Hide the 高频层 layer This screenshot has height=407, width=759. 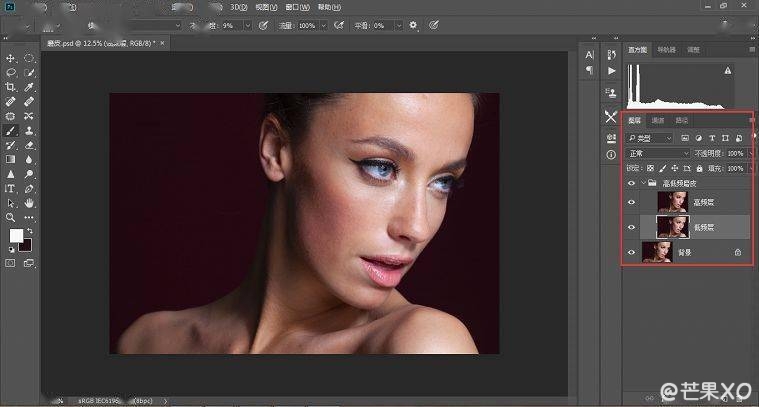(631, 202)
